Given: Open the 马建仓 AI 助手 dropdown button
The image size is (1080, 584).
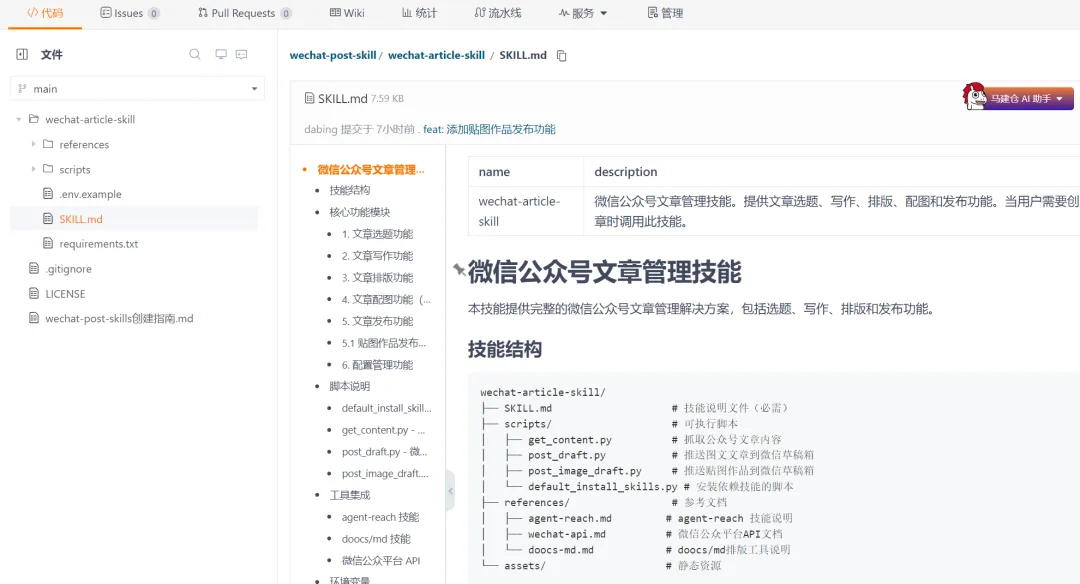Looking at the screenshot, I should pyautogui.click(x=1027, y=99).
